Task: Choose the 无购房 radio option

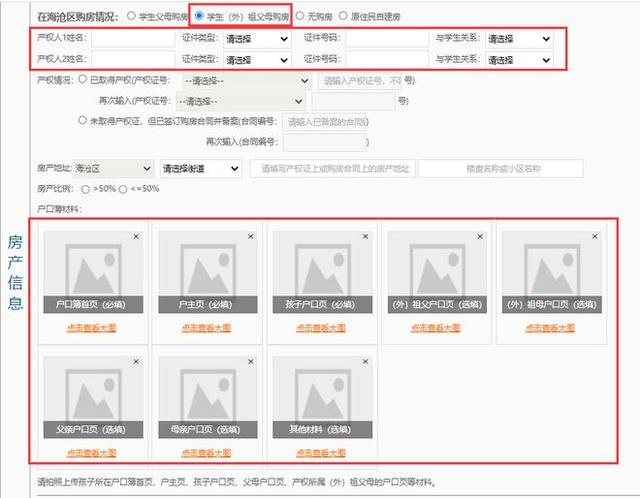Action: [300, 16]
